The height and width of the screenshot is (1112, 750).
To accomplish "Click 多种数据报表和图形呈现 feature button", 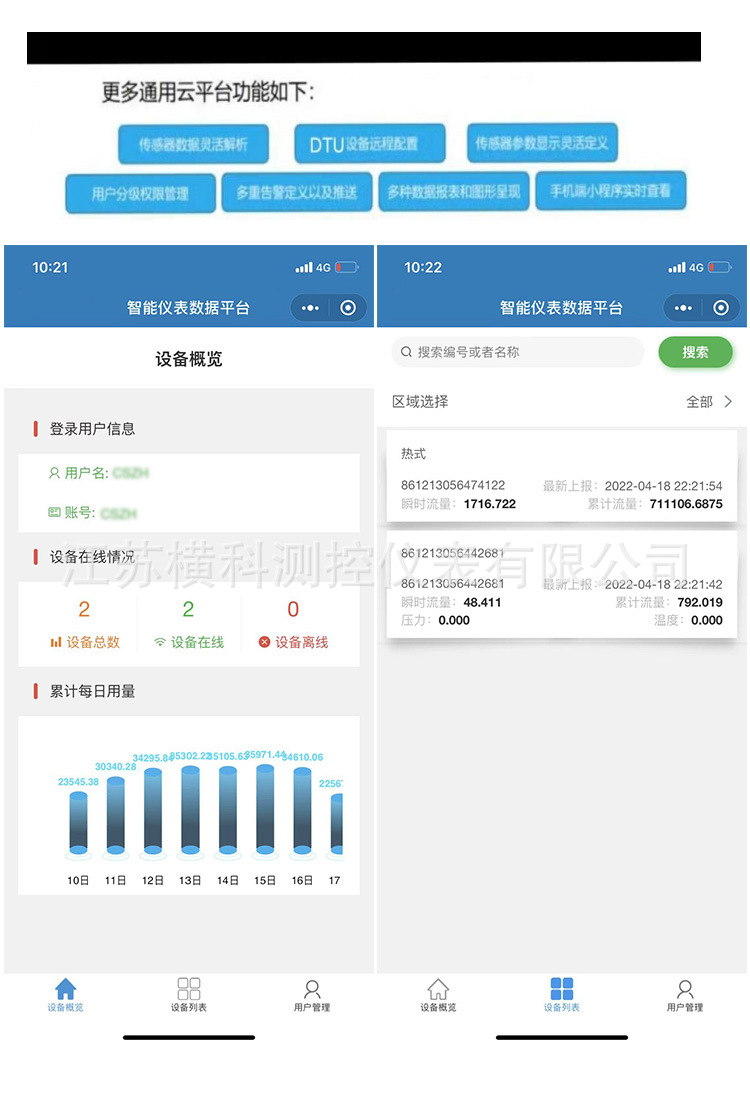I will coord(454,191).
